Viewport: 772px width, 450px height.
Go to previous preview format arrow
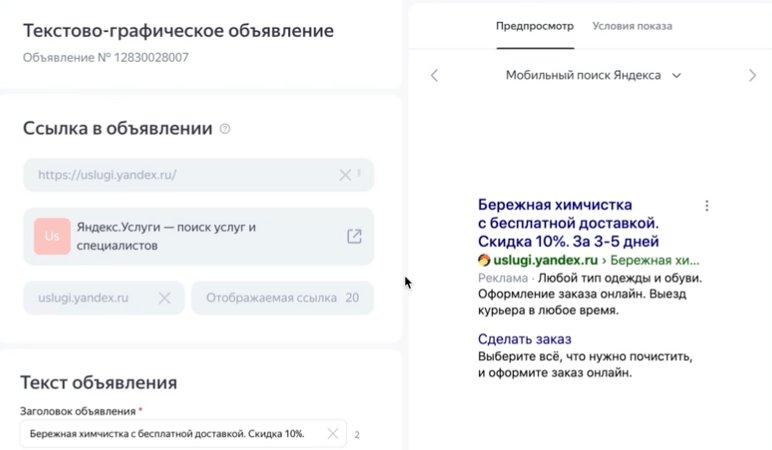pyautogui.click(x=434, y=75)
